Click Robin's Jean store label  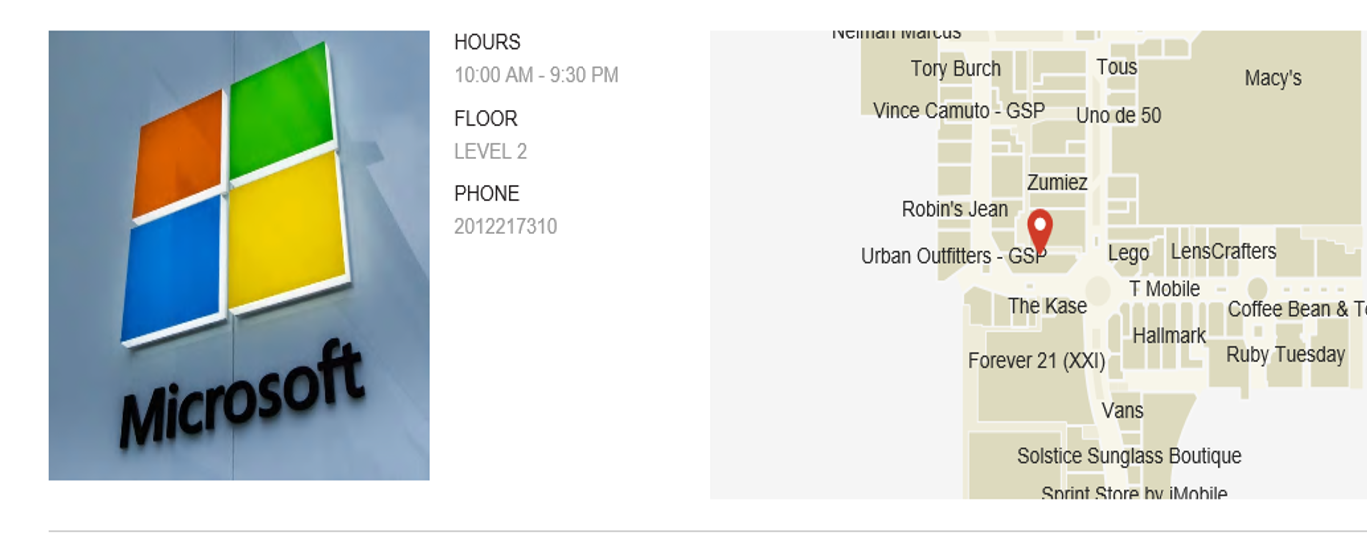[x=954, y=210]
